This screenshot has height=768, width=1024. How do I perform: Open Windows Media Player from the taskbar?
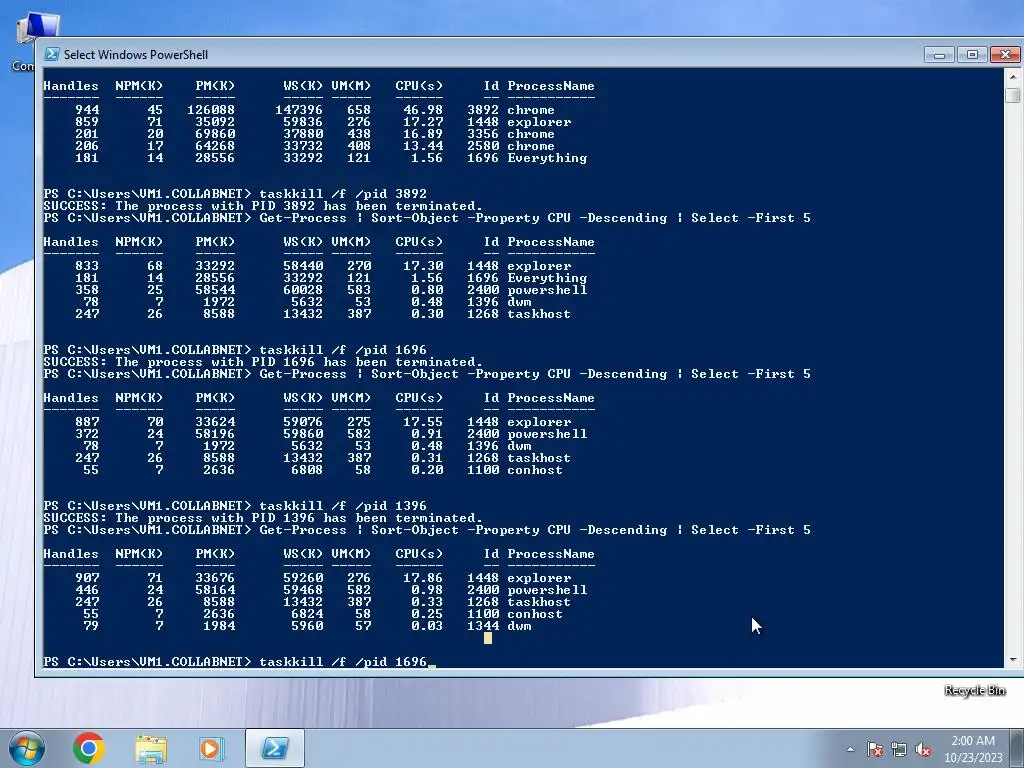click(x=211, y=749)
